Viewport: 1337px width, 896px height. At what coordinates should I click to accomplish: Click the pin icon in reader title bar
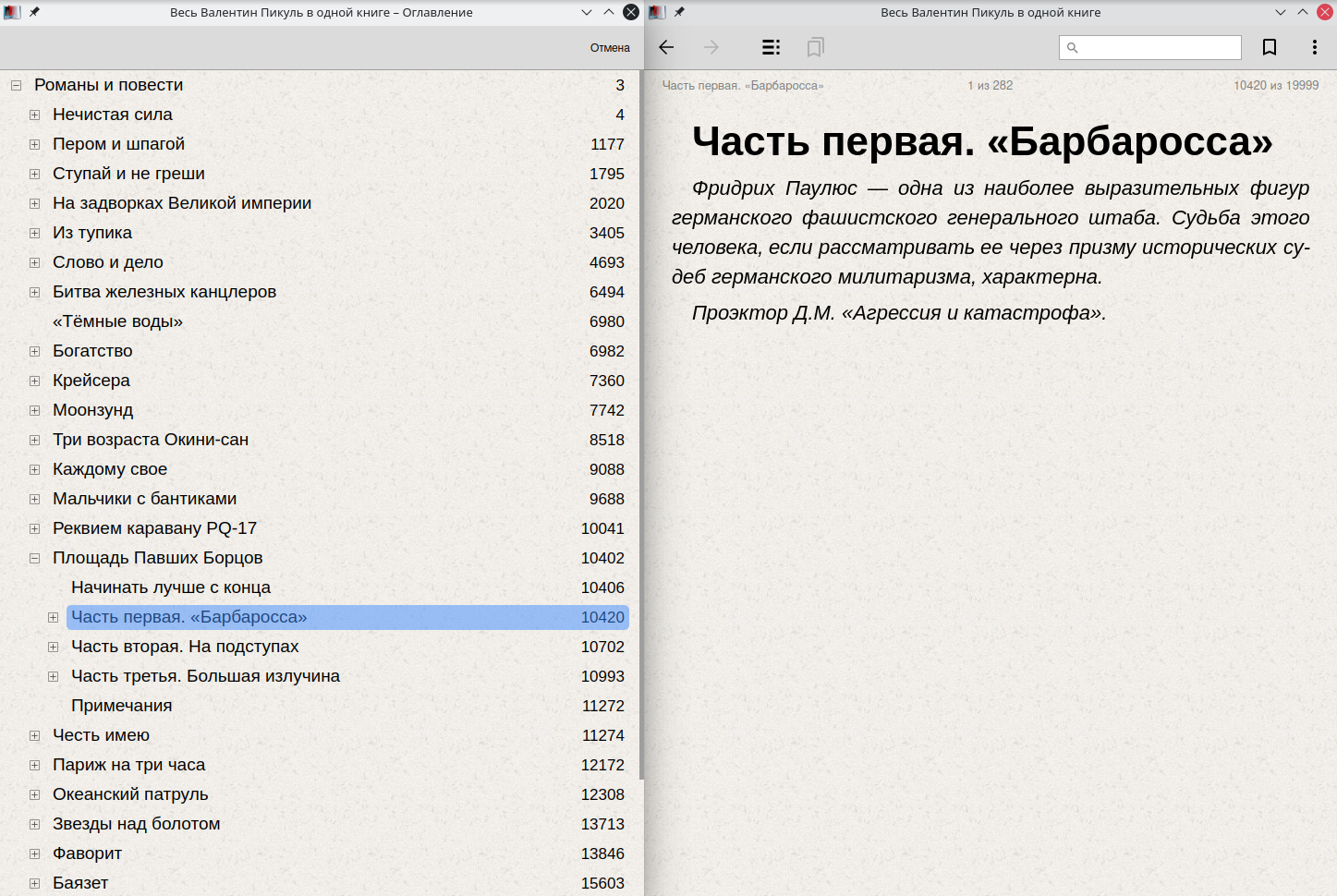click(679, 12)
